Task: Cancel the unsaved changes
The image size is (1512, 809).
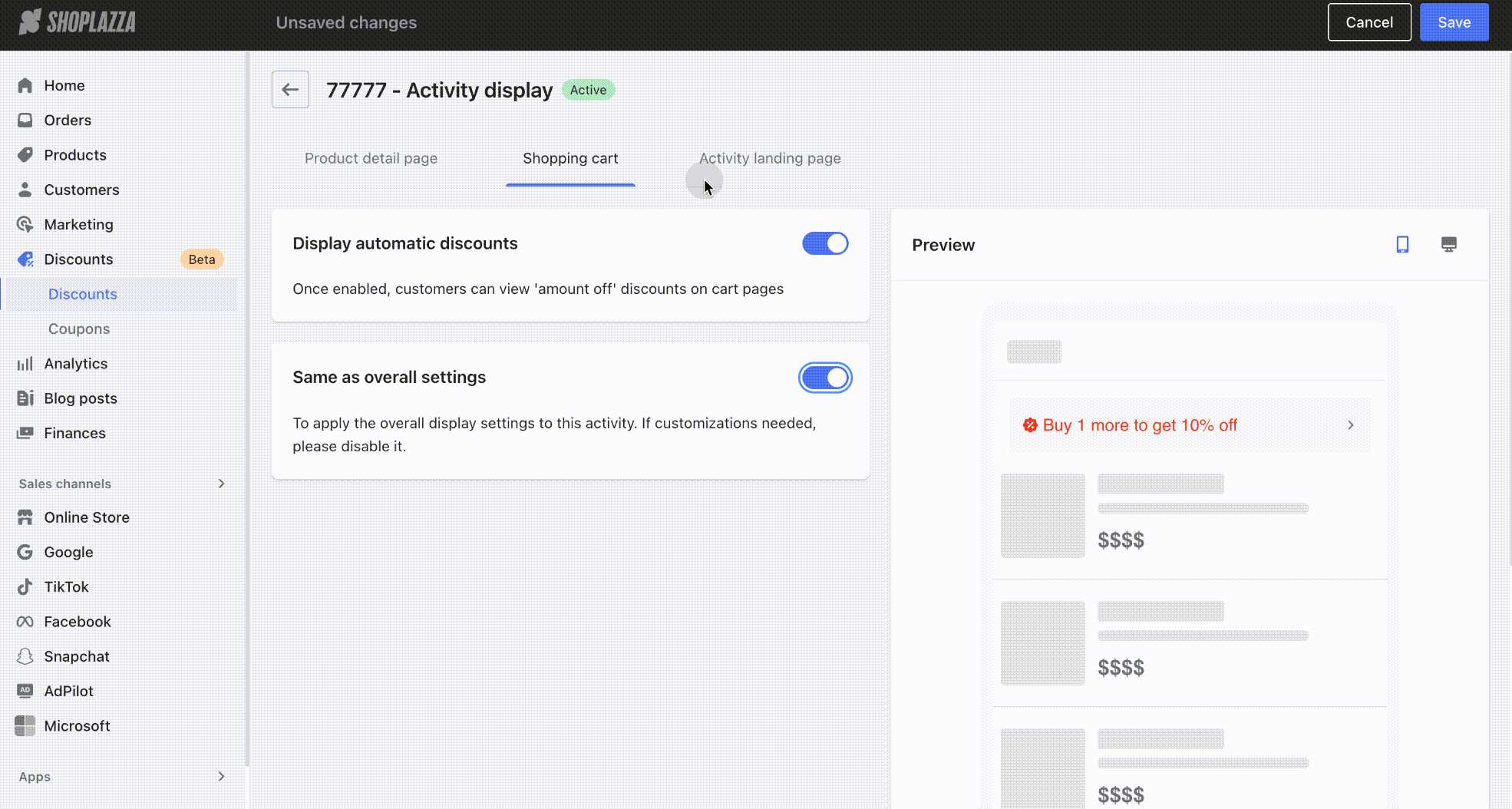Action: 1368,22
